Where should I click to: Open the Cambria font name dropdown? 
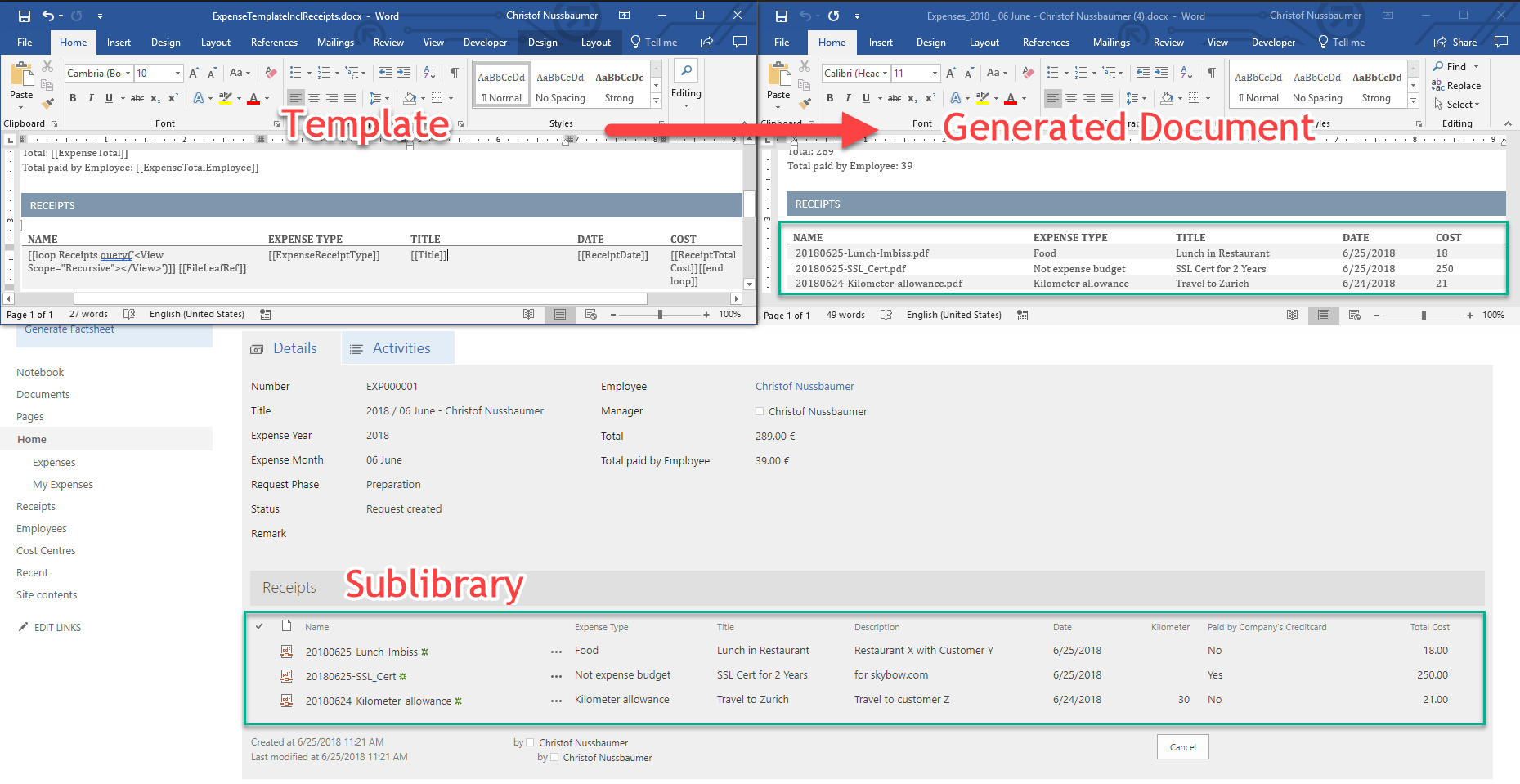point(128,74)
